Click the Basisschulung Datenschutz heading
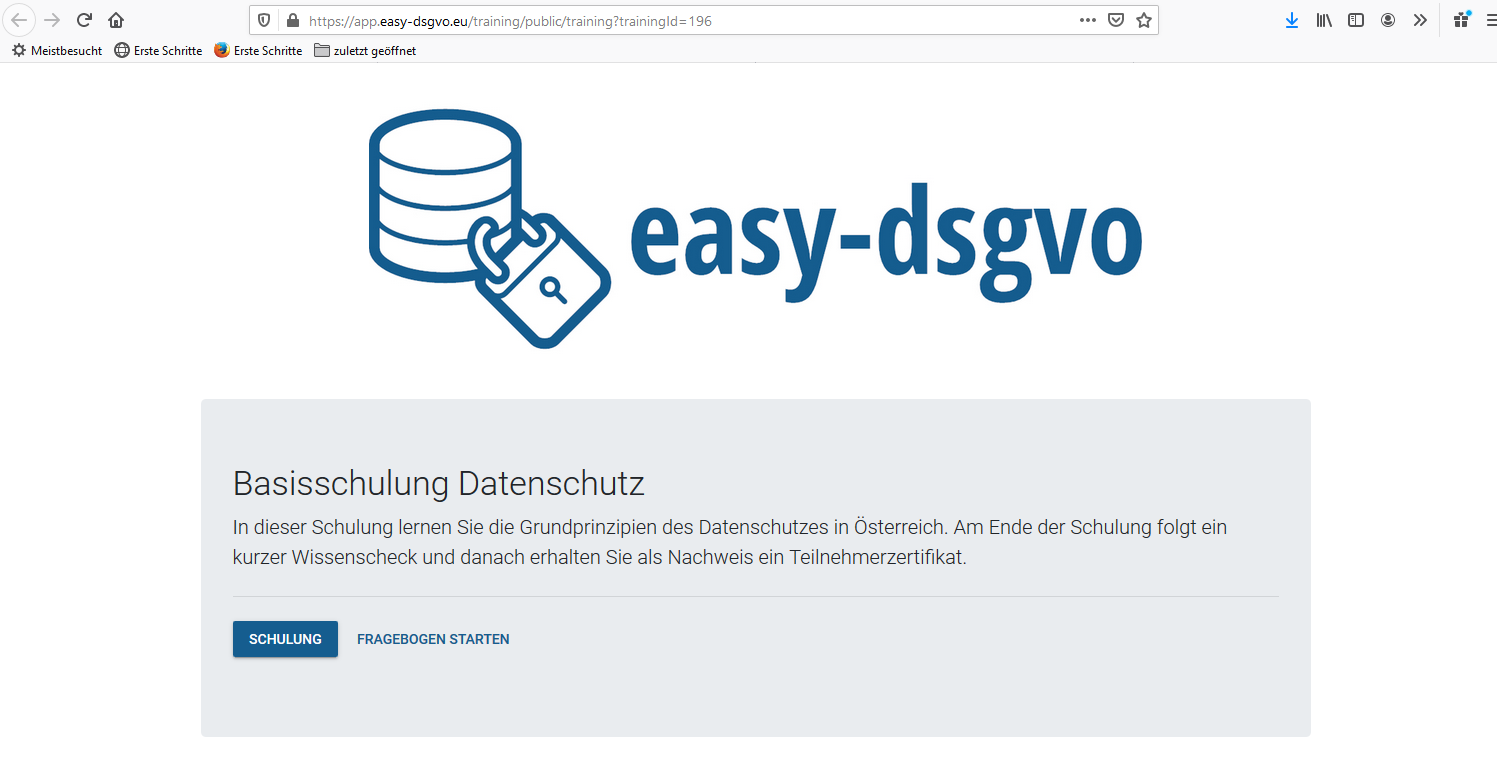 [x=439, y=484]
